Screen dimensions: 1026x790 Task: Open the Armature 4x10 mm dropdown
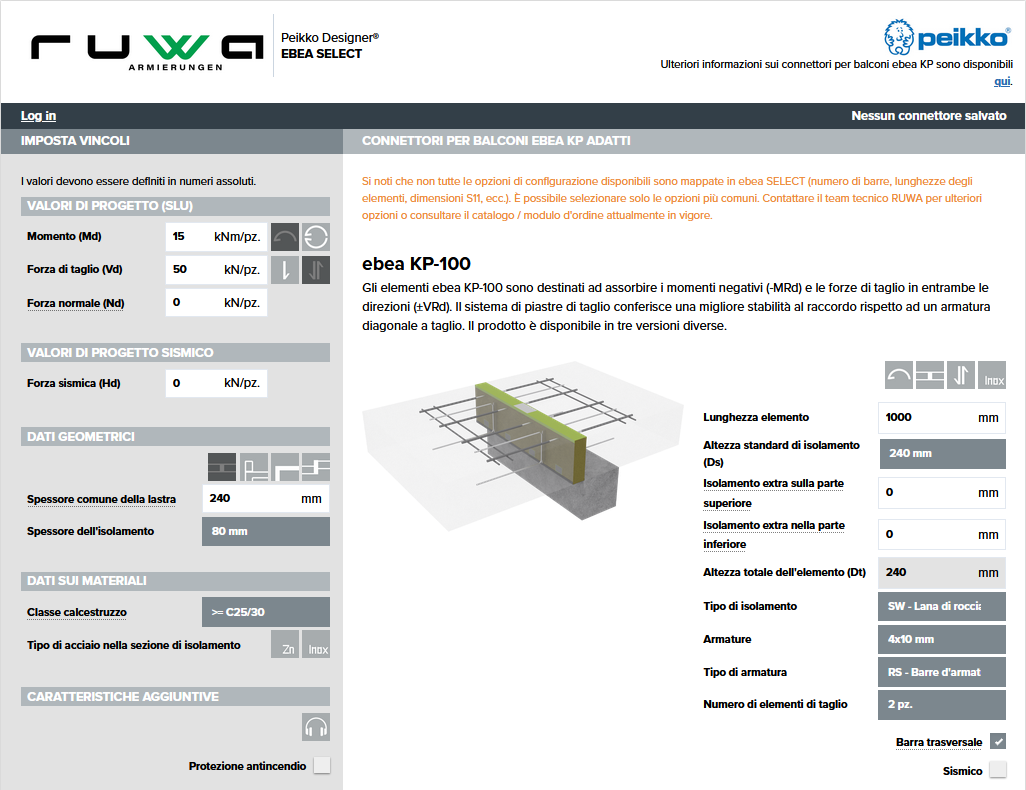tap(942, 639)
